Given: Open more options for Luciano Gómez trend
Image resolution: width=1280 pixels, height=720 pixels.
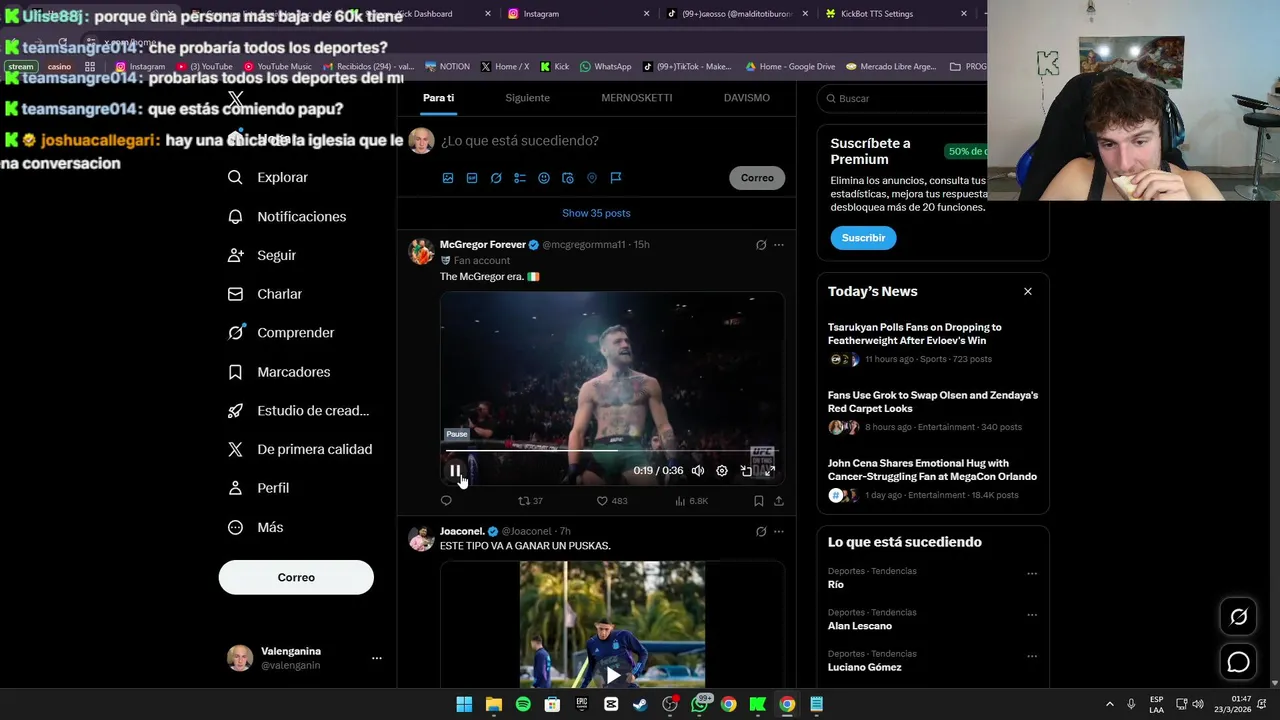Looking at the screenshot, I should 1032,656.
